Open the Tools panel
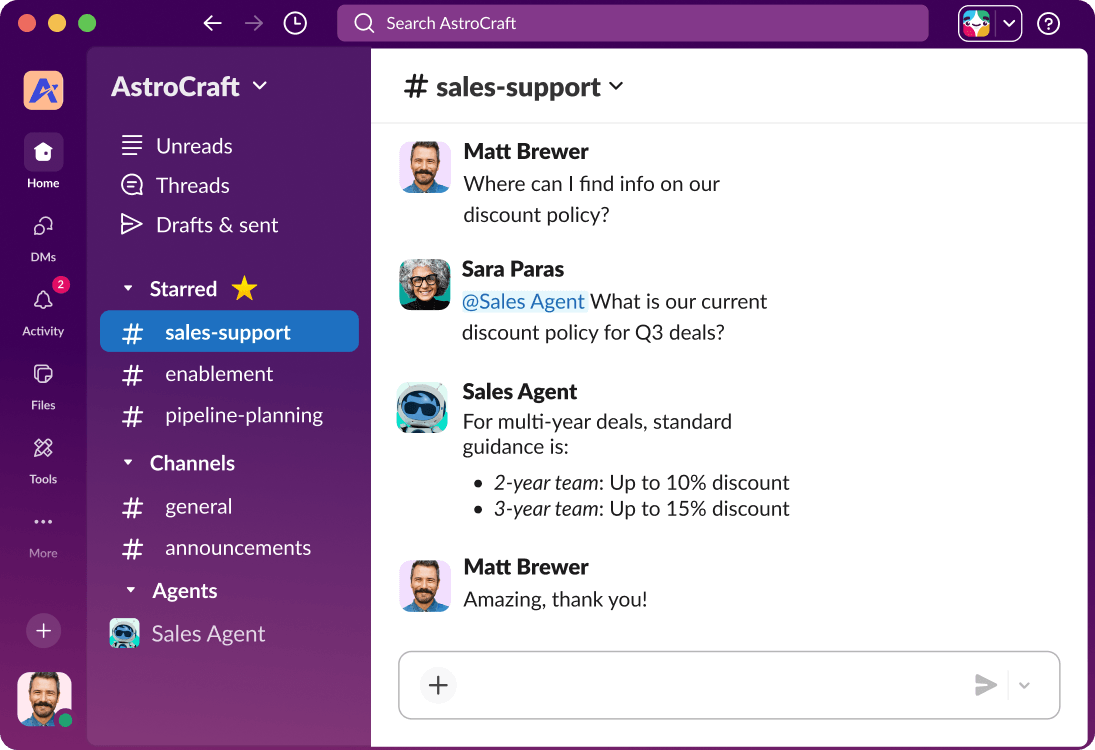Image resolution: width=1095 pixels, height=750 pixels. click(x=42, y=450)
